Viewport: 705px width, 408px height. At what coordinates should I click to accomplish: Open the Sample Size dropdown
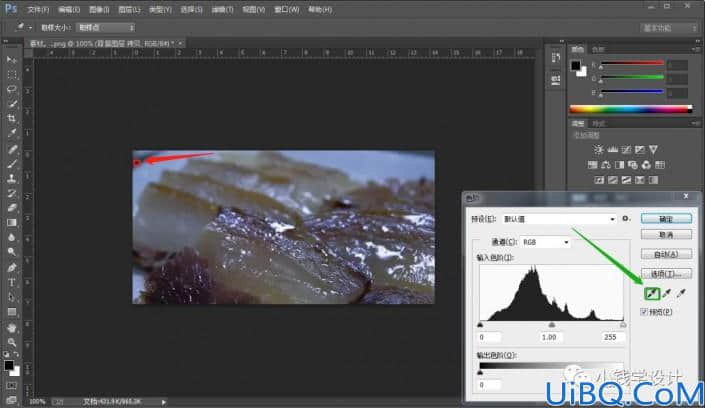(106, 27)
